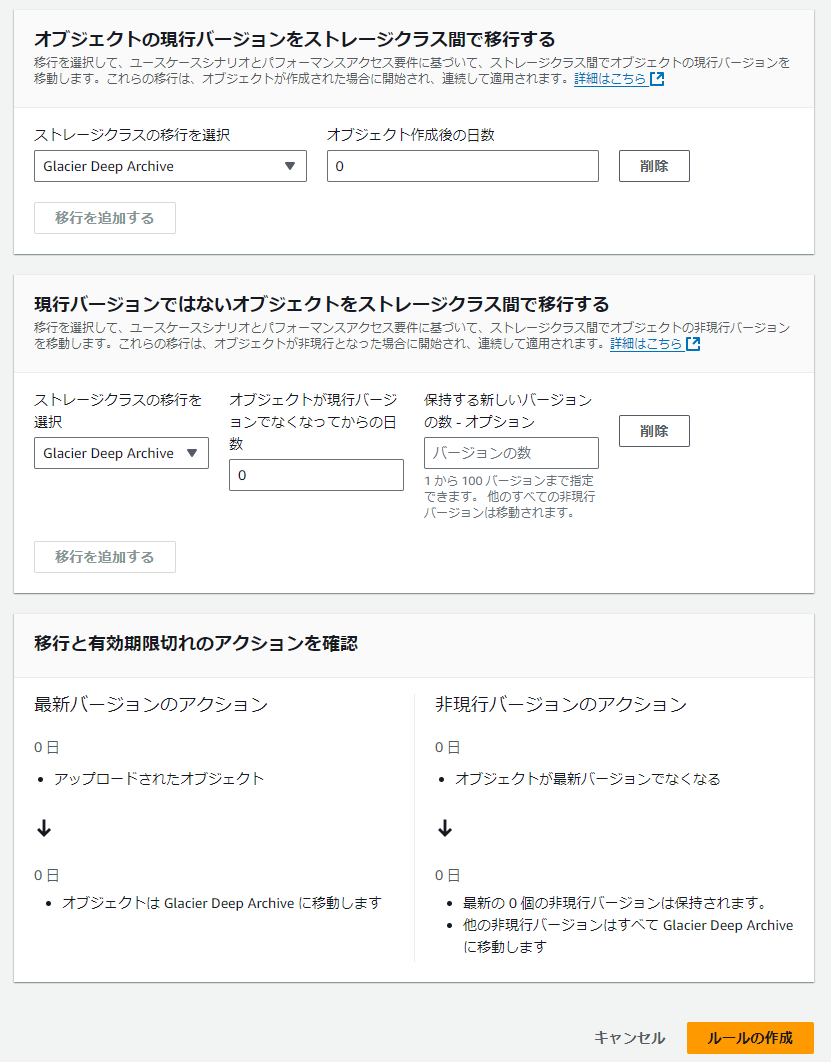Click 削除 button in current version section
Screen dimensions: 831x1062
(x=654, y=166)
